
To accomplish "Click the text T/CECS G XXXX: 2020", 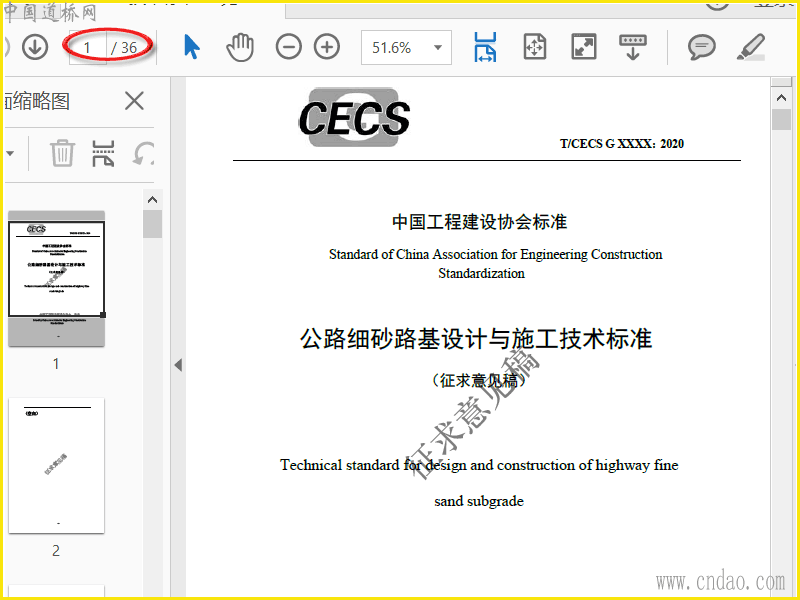I will pos(621,144).
